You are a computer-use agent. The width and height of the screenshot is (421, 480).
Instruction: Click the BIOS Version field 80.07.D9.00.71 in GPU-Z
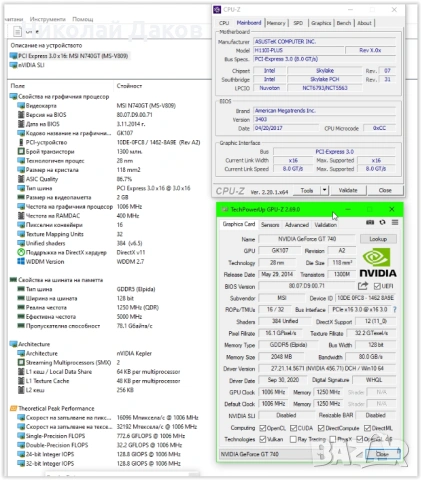point(307,286)
